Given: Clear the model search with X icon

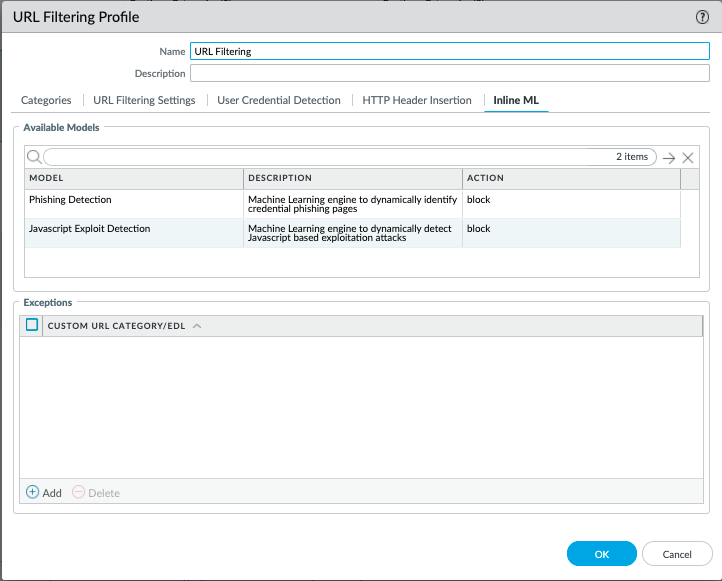Looking at the screenshot, I should (688, 158).
